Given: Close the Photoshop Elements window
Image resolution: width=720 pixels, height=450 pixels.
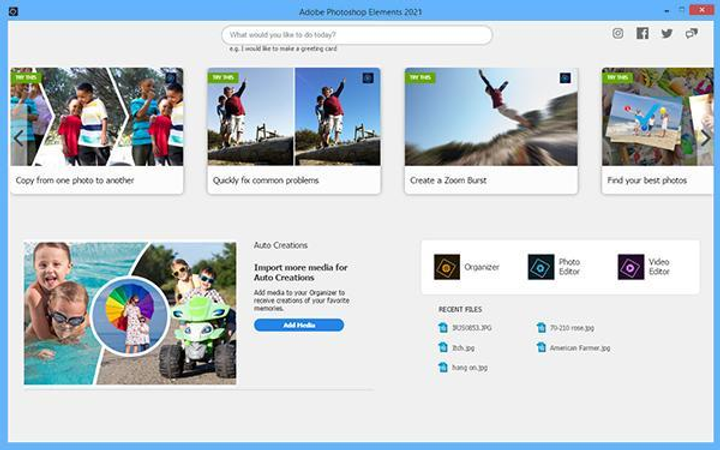Looking at the screenshot, I should click(702, 10).
